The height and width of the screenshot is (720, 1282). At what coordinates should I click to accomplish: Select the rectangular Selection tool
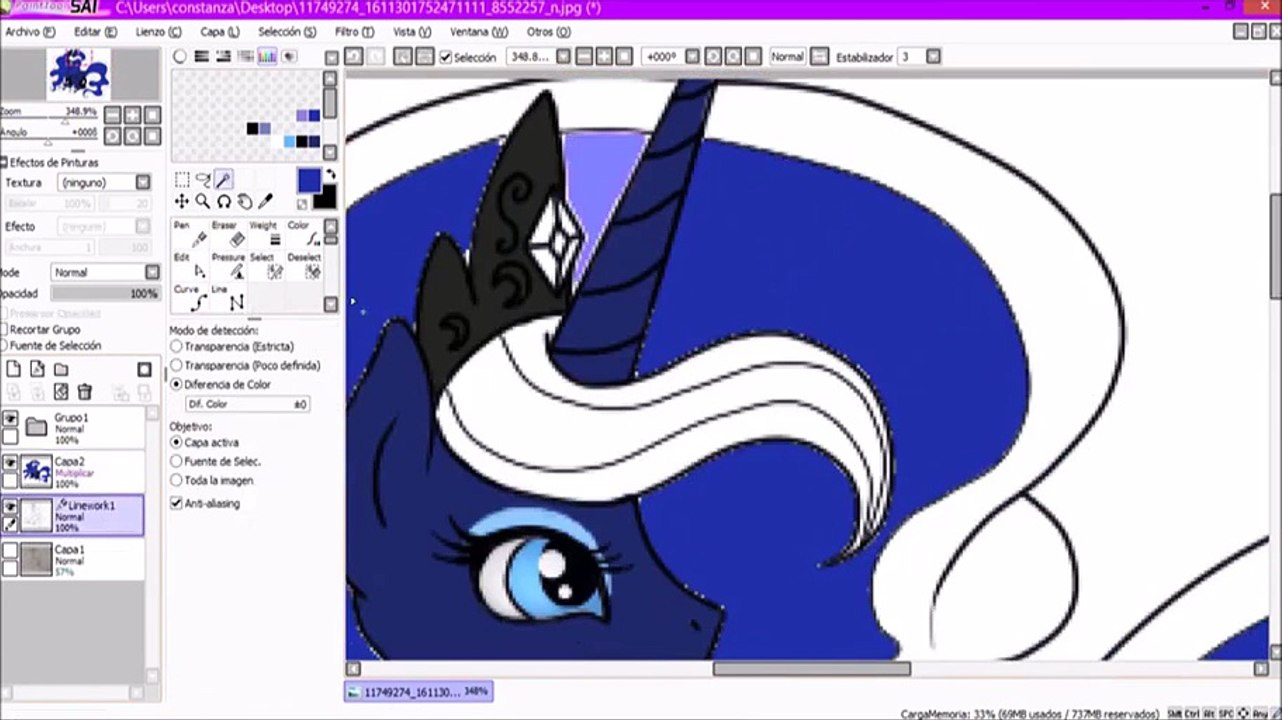pyautogui.click(x=182, y=180)
